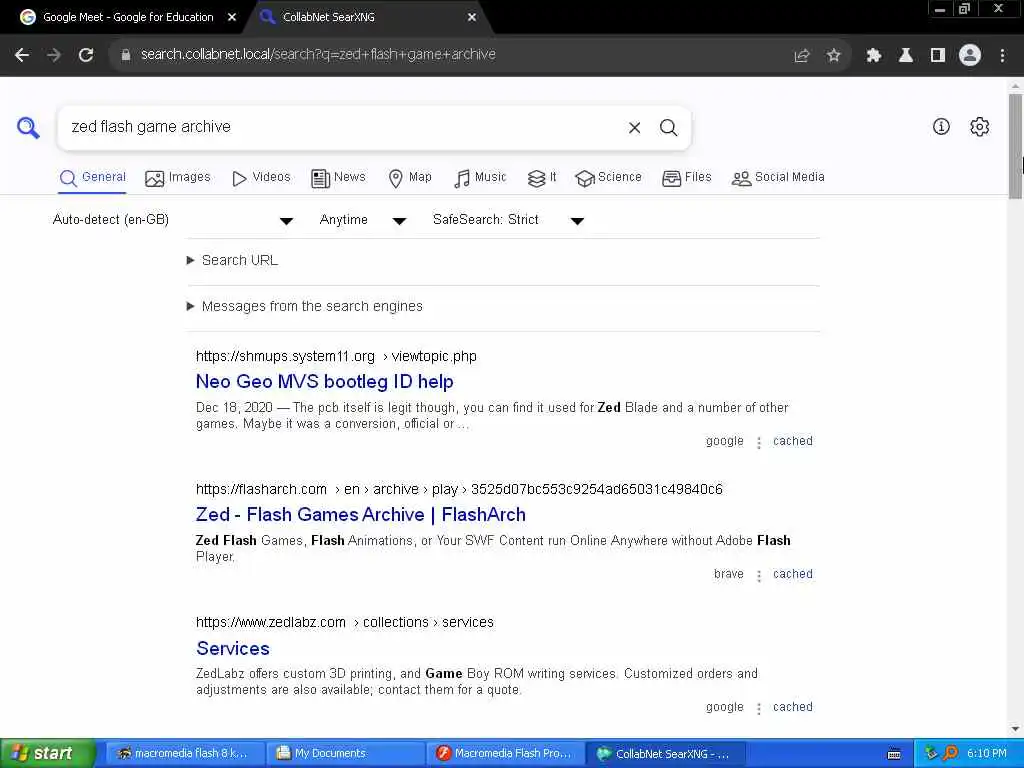Toggle browser side panel icon
The width and height of the screenshot is (1024, 768).
938,56
